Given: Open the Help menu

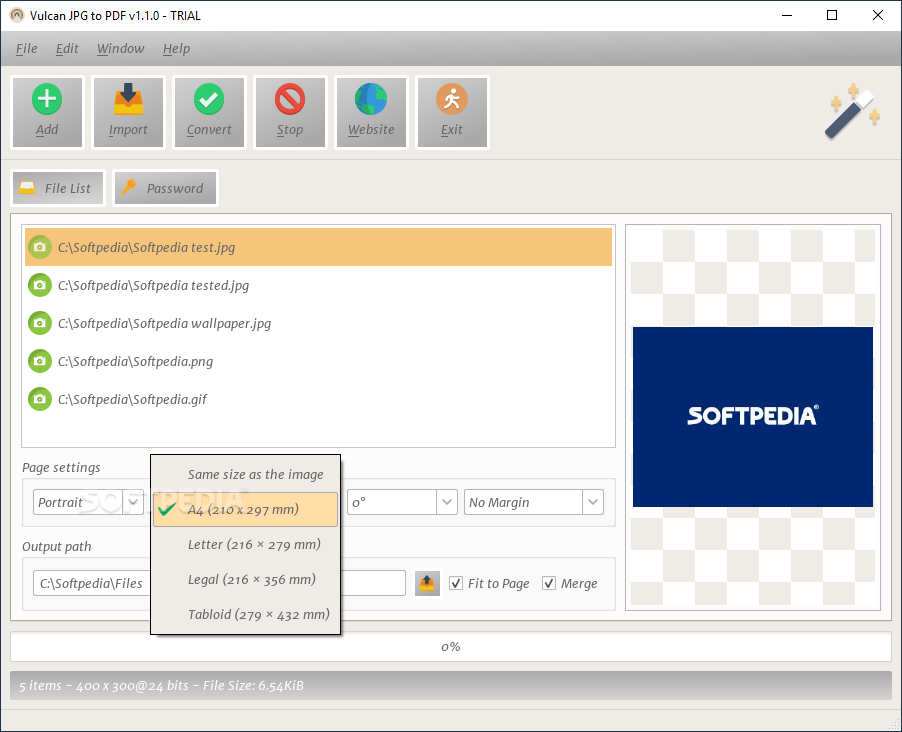Looking at the screenshot, I should tap(177, 49).
